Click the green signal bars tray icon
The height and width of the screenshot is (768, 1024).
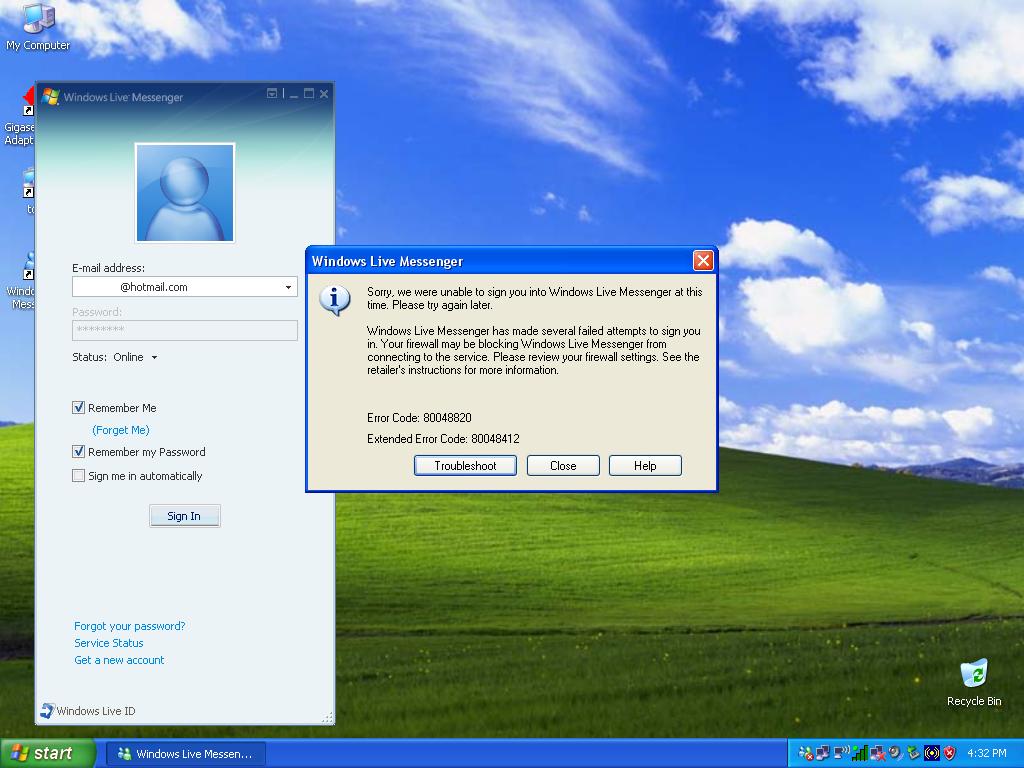point(860,753)
